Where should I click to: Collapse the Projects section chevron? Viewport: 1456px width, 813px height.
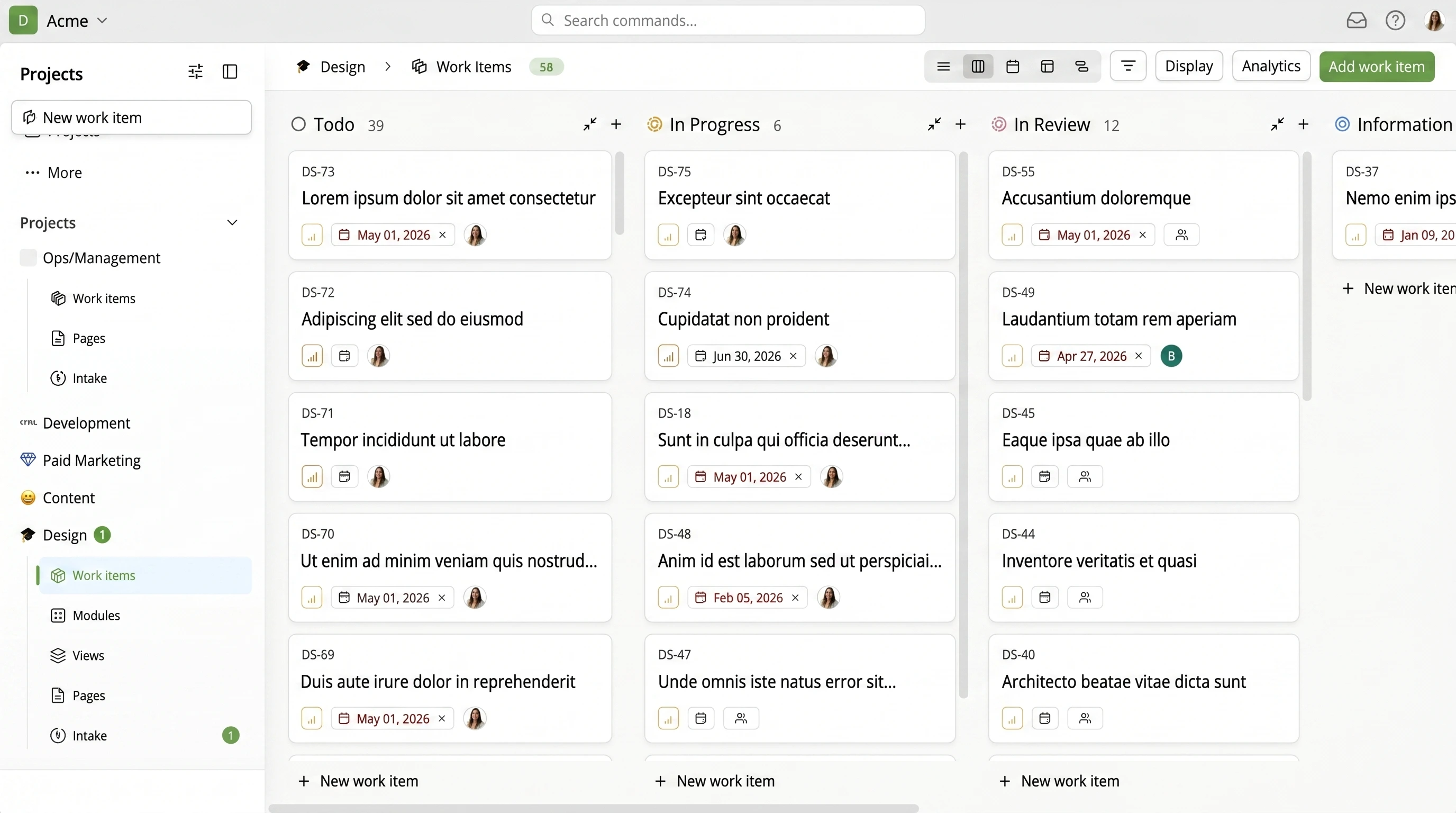click(232, 223)
